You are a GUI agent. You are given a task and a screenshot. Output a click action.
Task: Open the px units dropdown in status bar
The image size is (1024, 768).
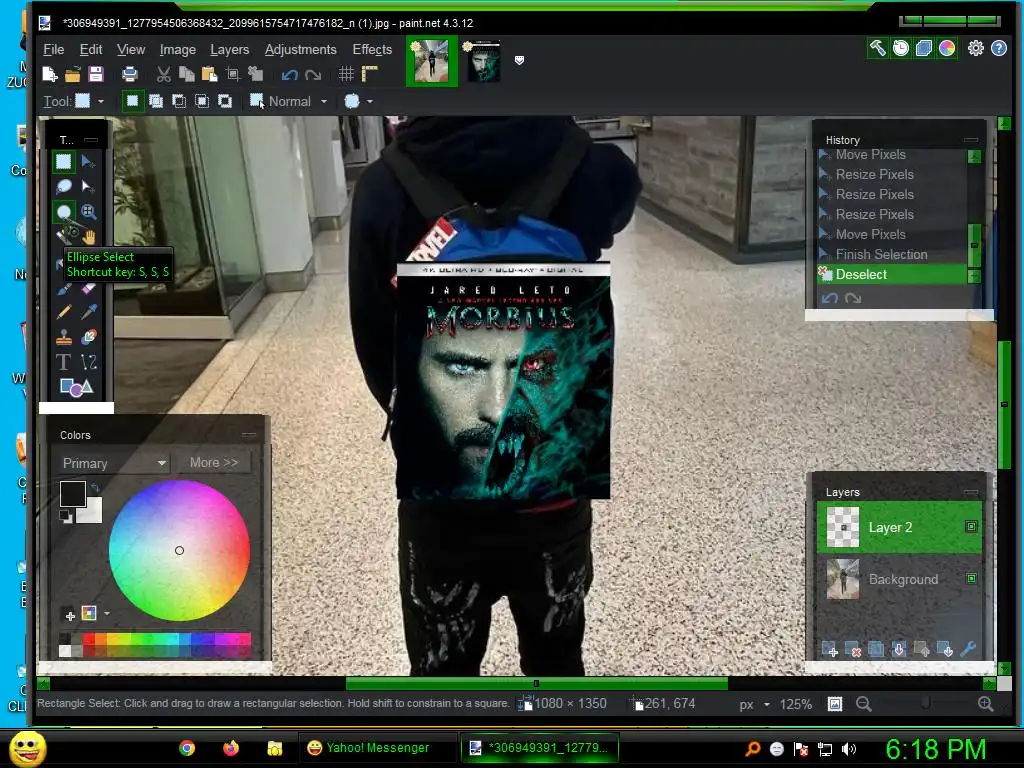(754, 704)
